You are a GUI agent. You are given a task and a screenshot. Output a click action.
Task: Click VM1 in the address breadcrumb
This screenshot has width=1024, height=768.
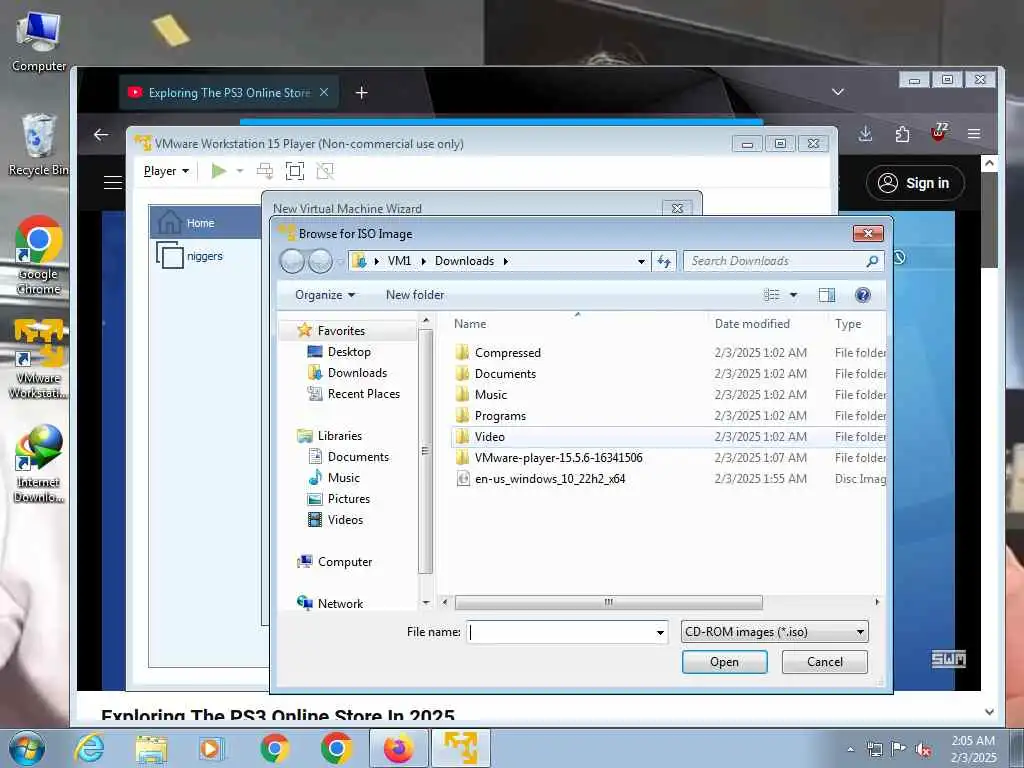pos(399,261)
